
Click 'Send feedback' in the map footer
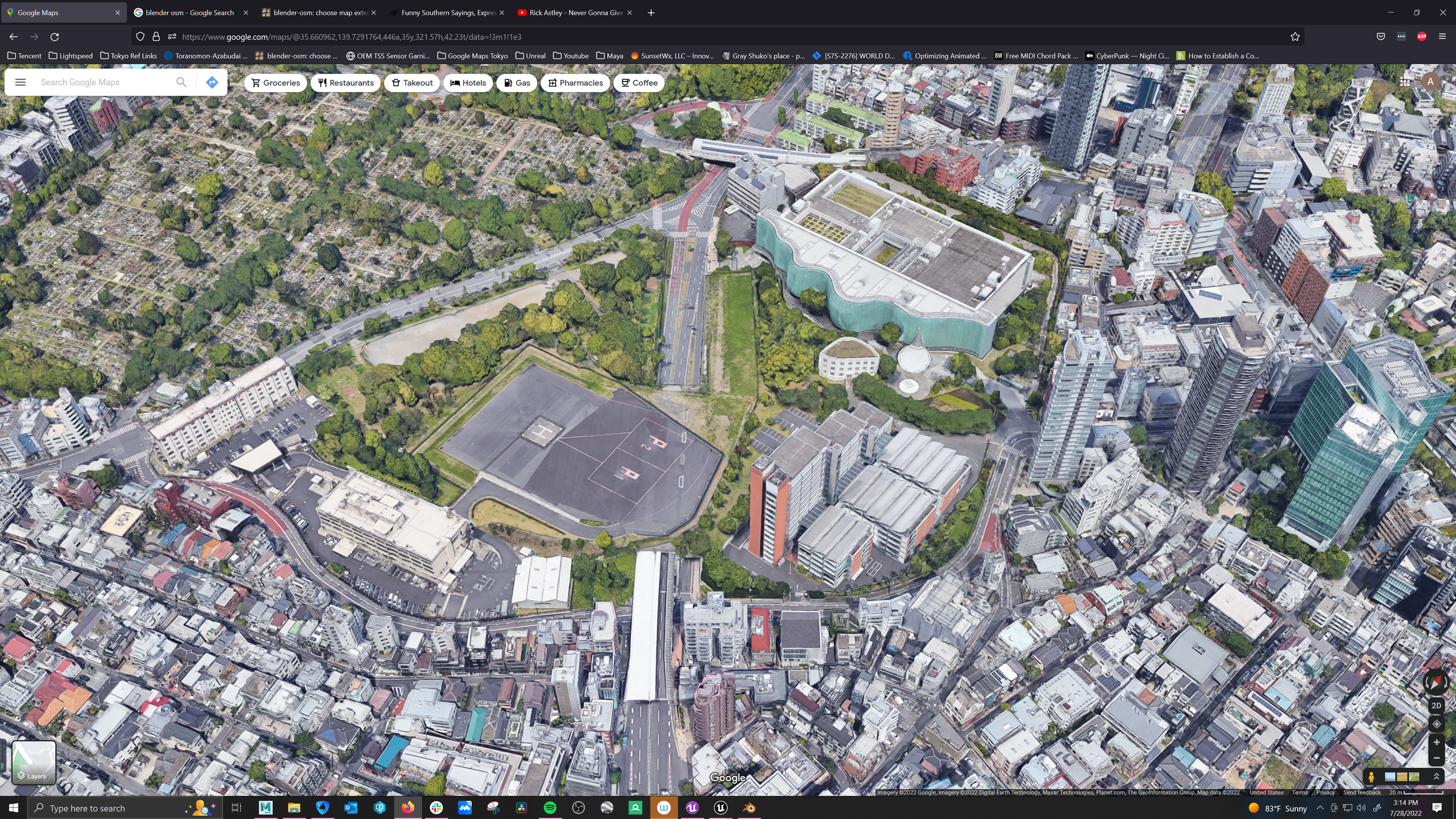pyautogui.click(x=1362, y=792)
